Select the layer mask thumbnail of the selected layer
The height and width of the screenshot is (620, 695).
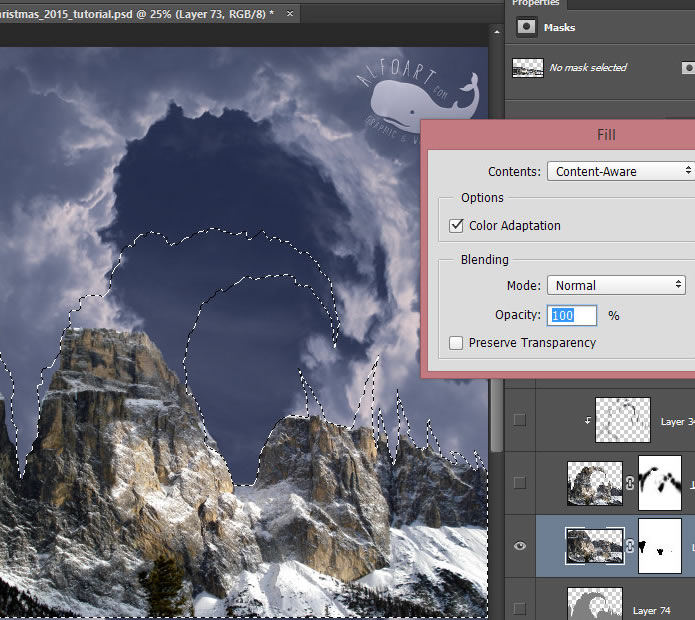(x=659, y=545)
